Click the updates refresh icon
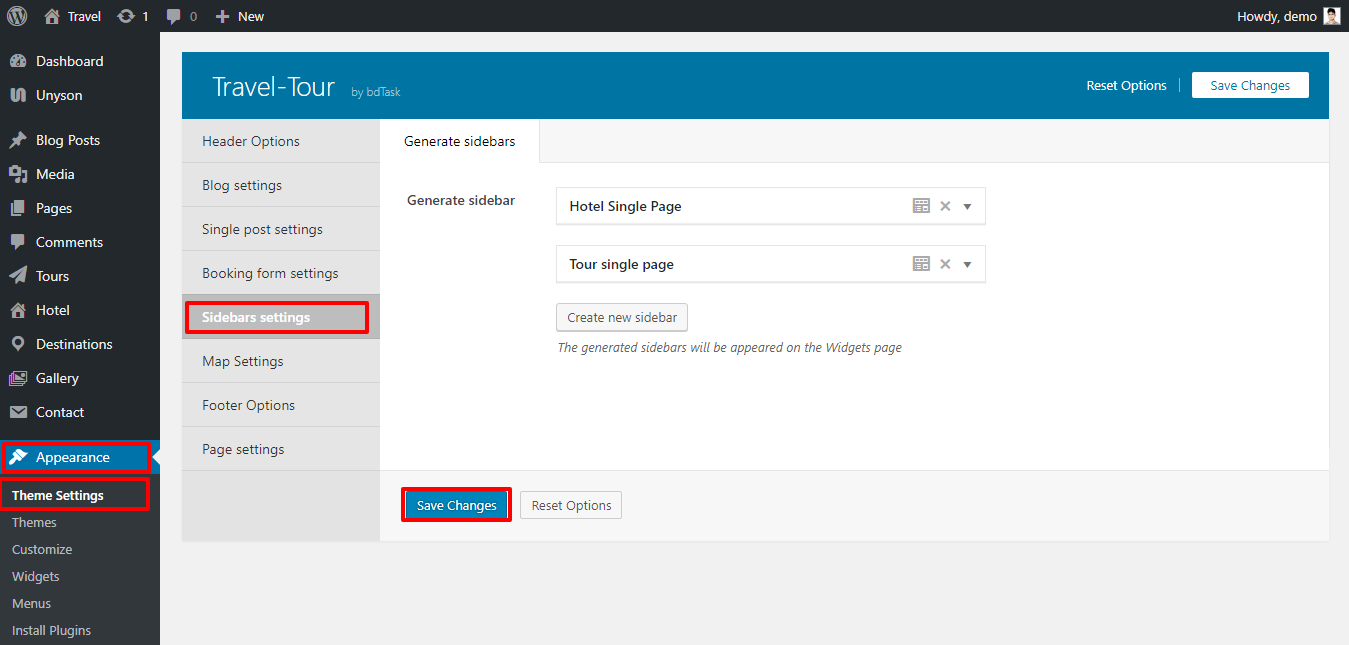The width and height of the screenshot is (1349, 645). click(126, 16)
